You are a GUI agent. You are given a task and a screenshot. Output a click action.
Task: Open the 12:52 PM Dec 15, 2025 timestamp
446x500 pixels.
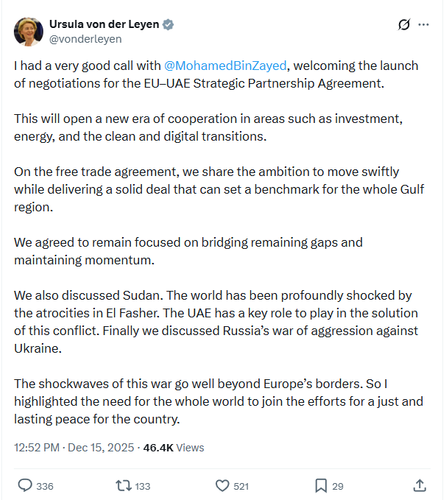(74, 447)
